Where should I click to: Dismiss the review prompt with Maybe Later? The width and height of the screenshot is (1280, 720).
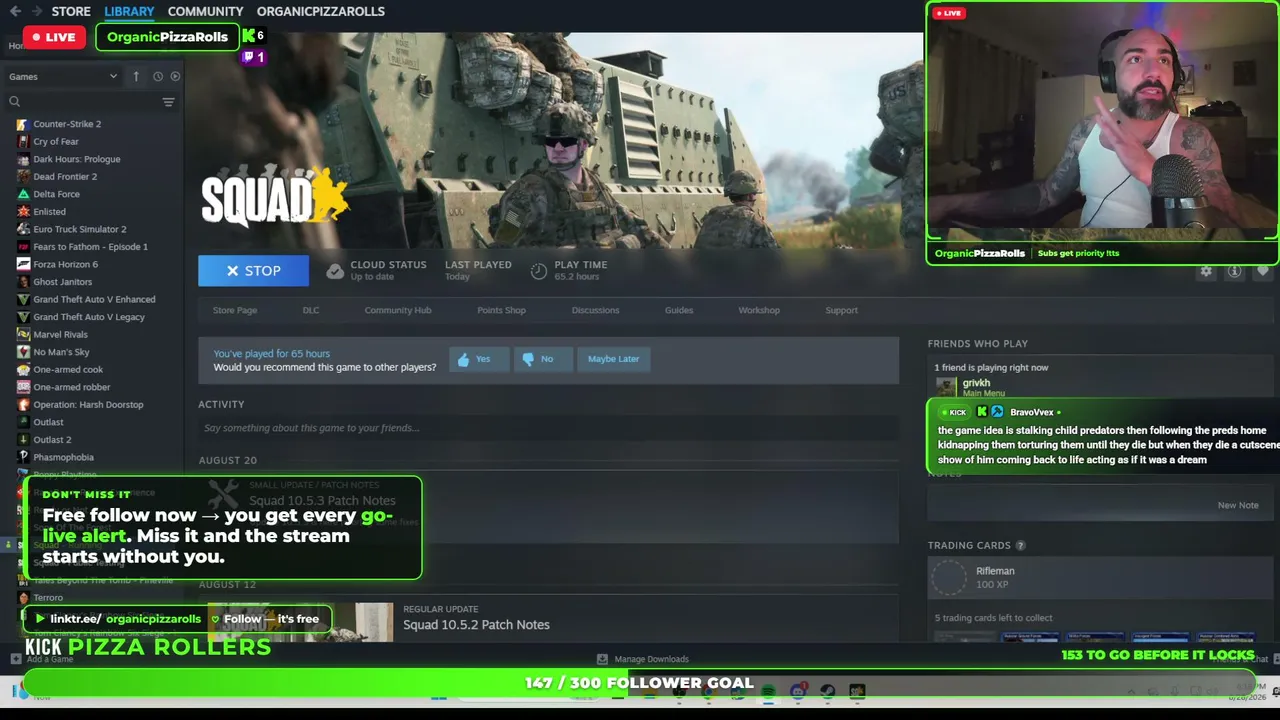tap(613, 359)
